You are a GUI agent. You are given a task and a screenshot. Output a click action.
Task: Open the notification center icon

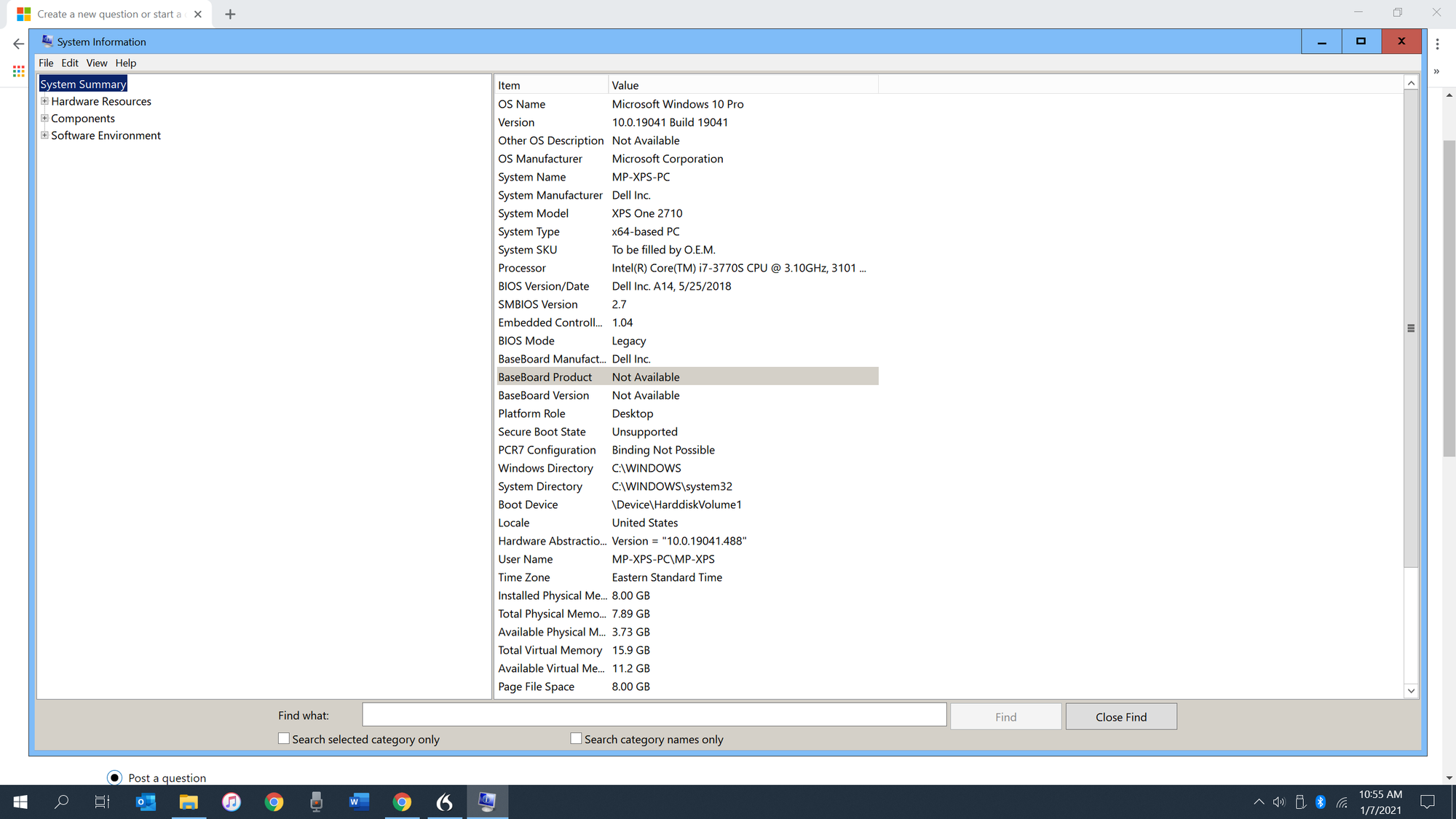[1428, 802]
